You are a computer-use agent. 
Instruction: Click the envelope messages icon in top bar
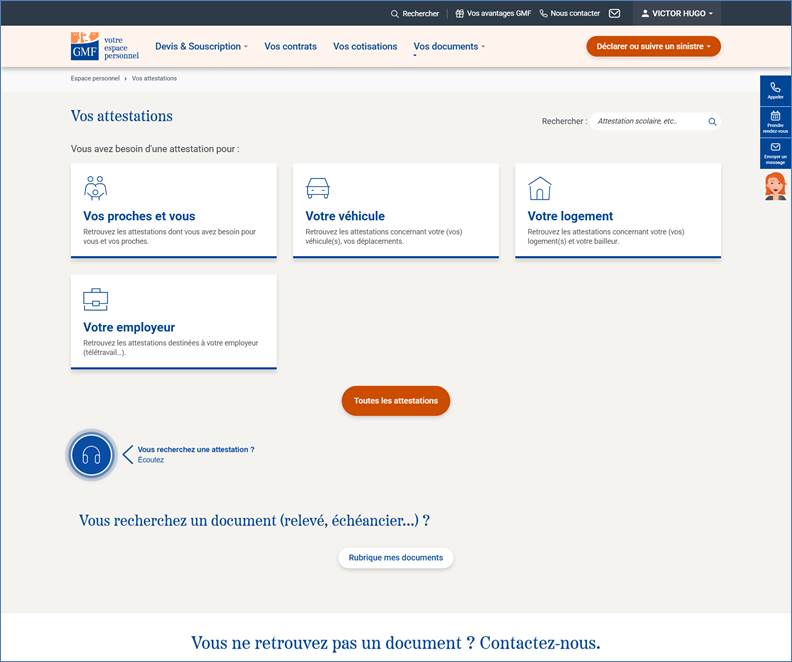click(614, 14)
